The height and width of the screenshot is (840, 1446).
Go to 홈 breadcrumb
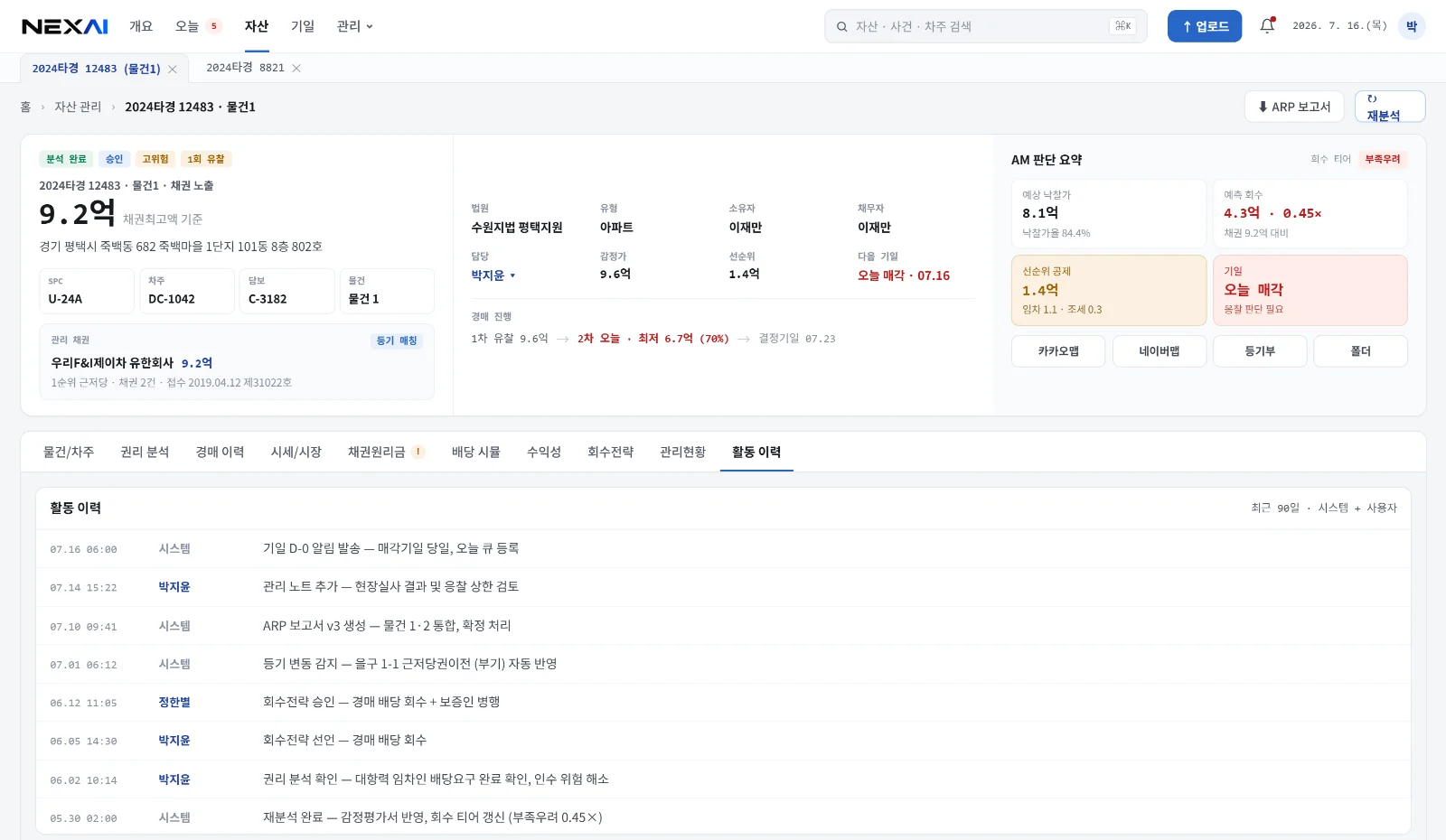[x=25, y=107]
